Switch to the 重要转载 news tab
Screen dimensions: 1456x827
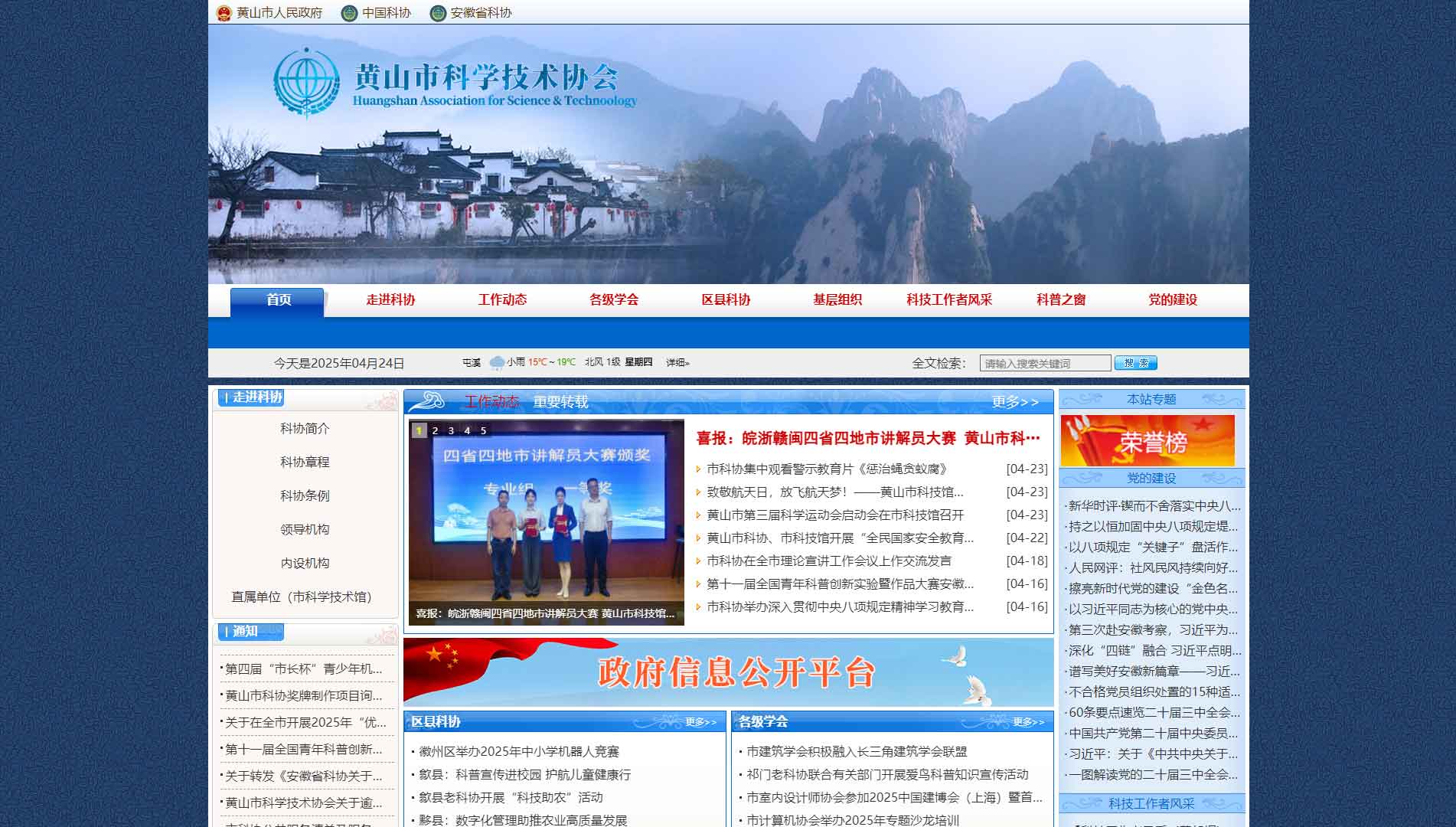point(560,402)
